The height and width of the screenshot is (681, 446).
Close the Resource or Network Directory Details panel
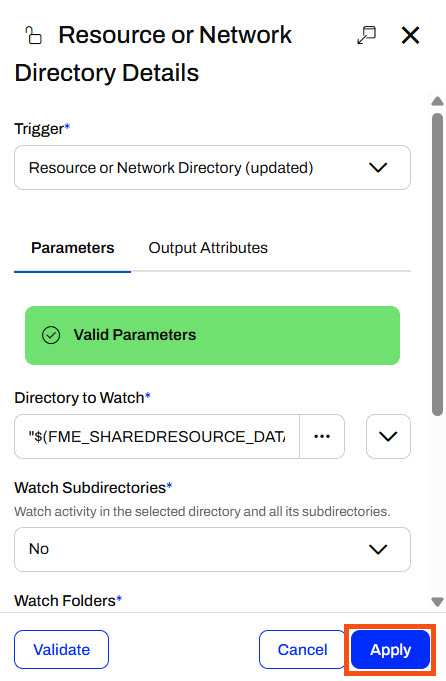pos(410,35)
